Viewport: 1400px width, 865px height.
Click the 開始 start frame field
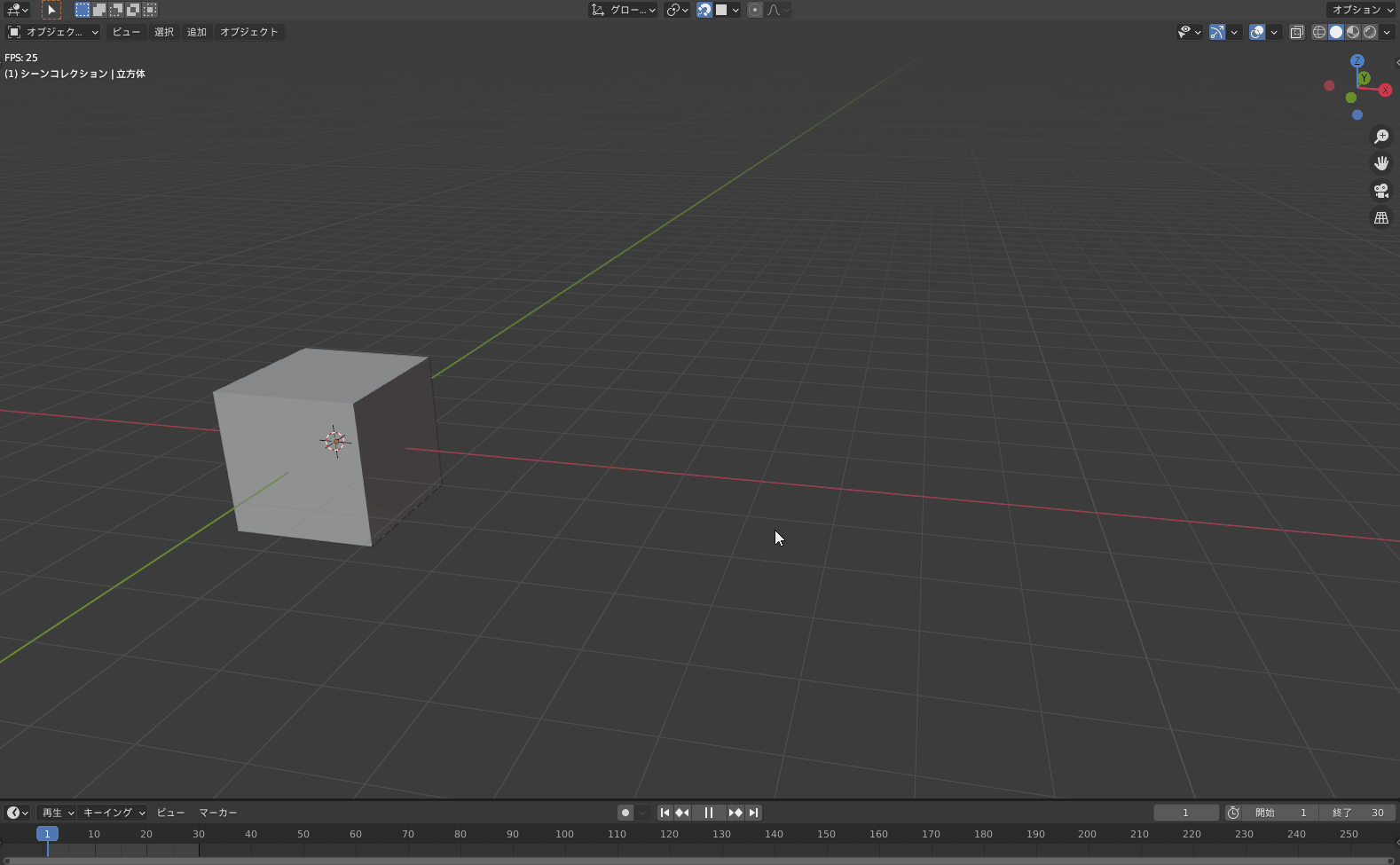point(1280,813)
